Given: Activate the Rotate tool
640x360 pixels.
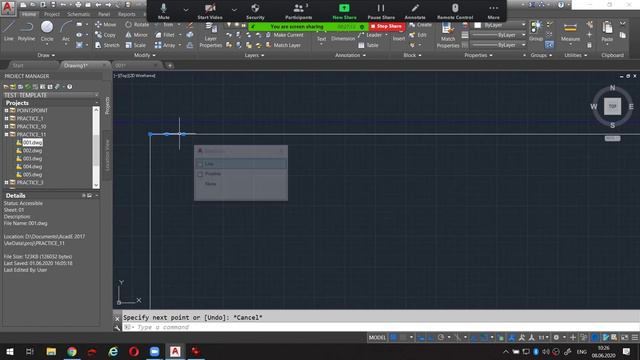Looking at the screenshot, I should pos(137,24).
